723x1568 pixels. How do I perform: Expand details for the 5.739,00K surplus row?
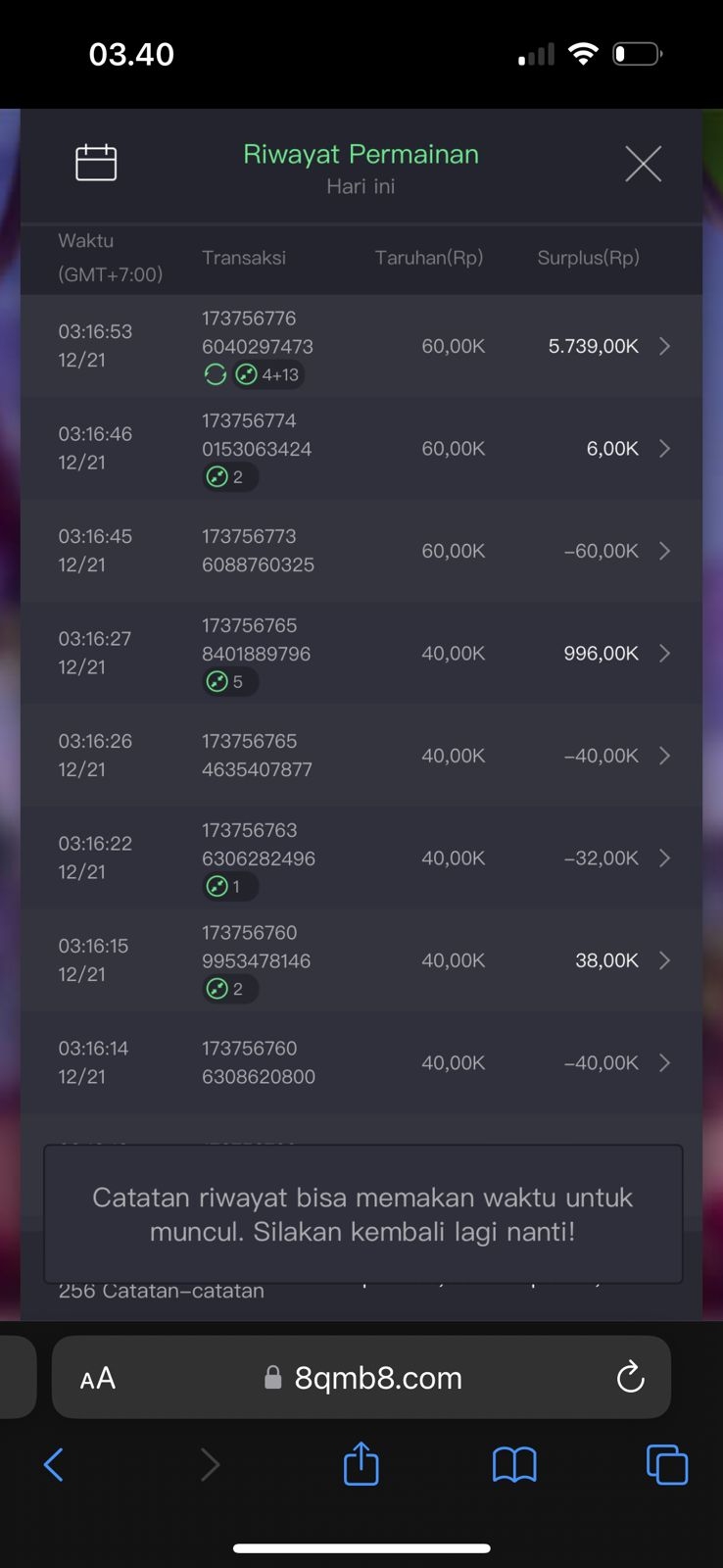[664, 346]
